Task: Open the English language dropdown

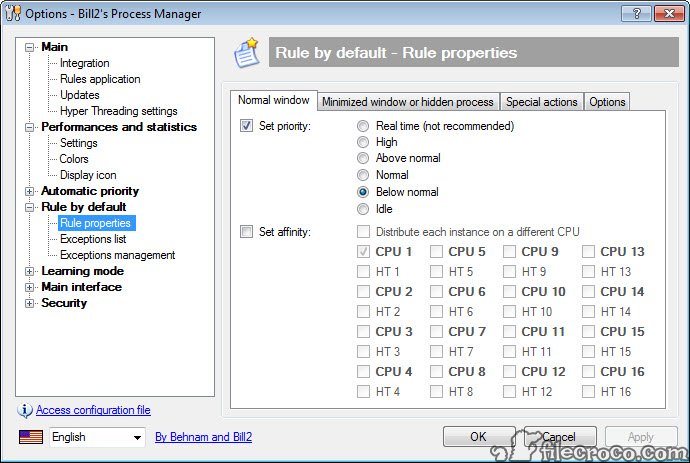Action: 97,437
